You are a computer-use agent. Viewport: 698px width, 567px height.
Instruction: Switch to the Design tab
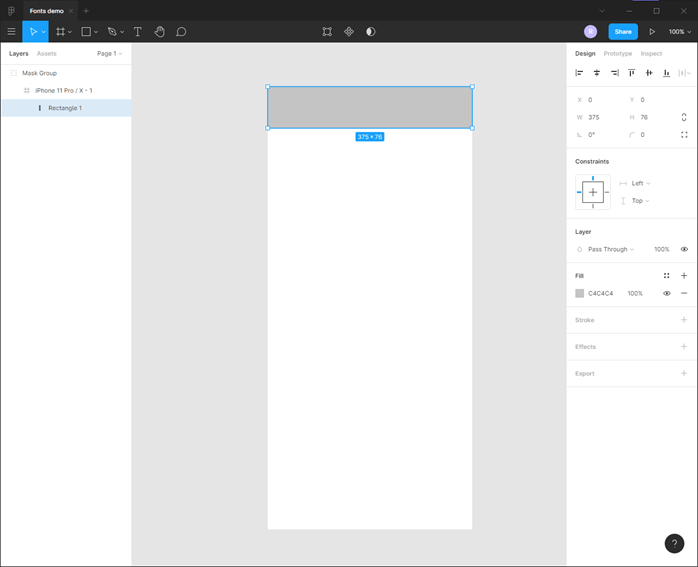[x=585, y=53]
